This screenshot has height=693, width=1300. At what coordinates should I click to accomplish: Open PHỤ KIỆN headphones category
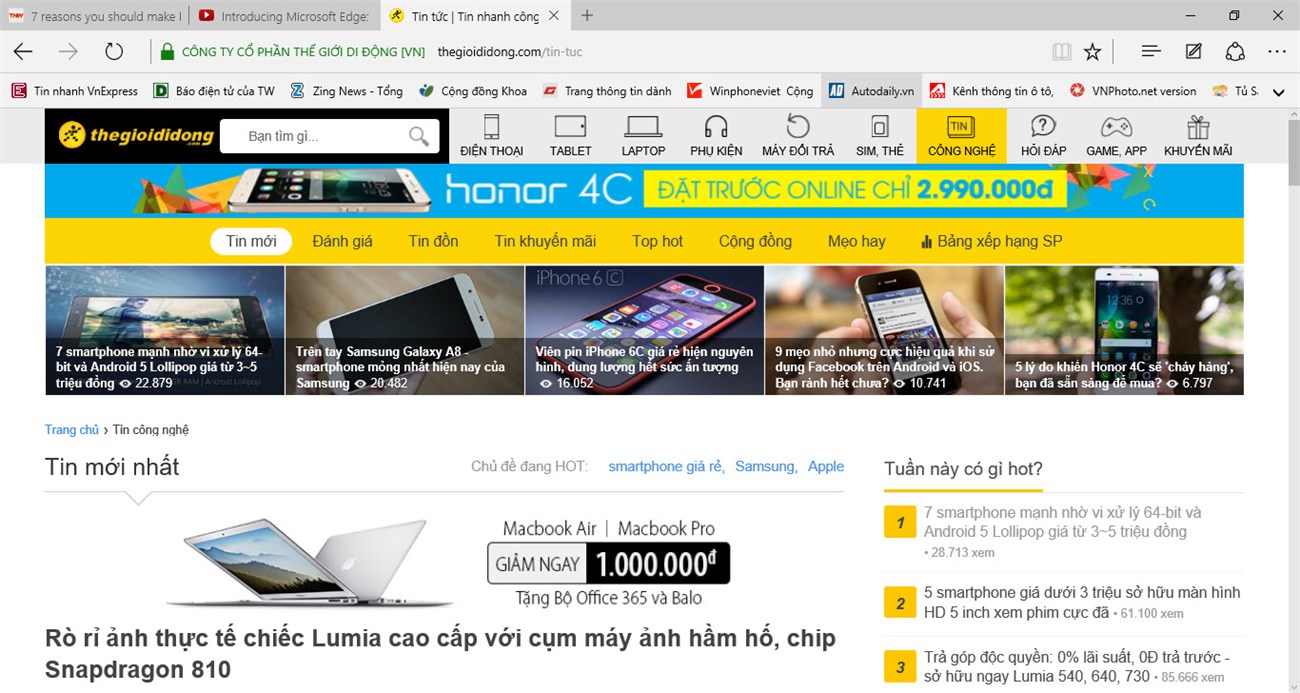coord(716,136)
